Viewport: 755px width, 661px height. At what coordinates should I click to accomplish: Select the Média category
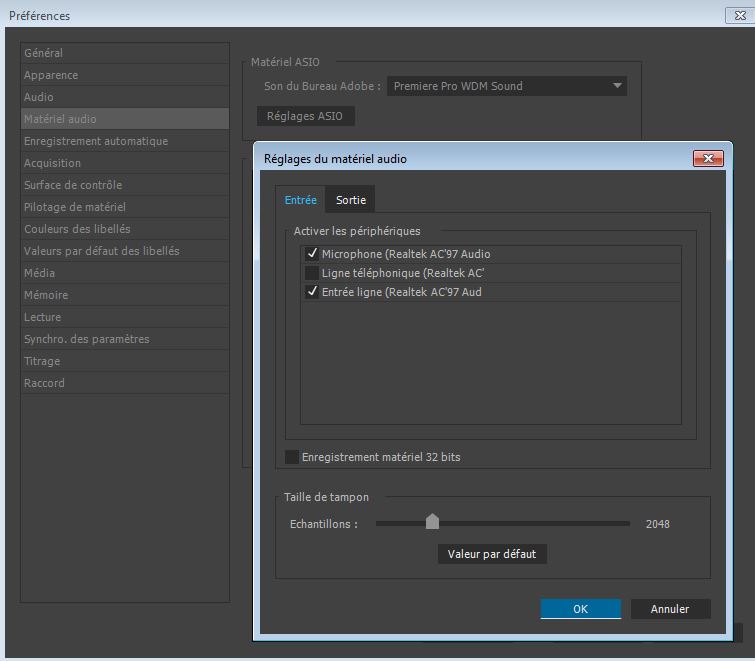point(125,273)
